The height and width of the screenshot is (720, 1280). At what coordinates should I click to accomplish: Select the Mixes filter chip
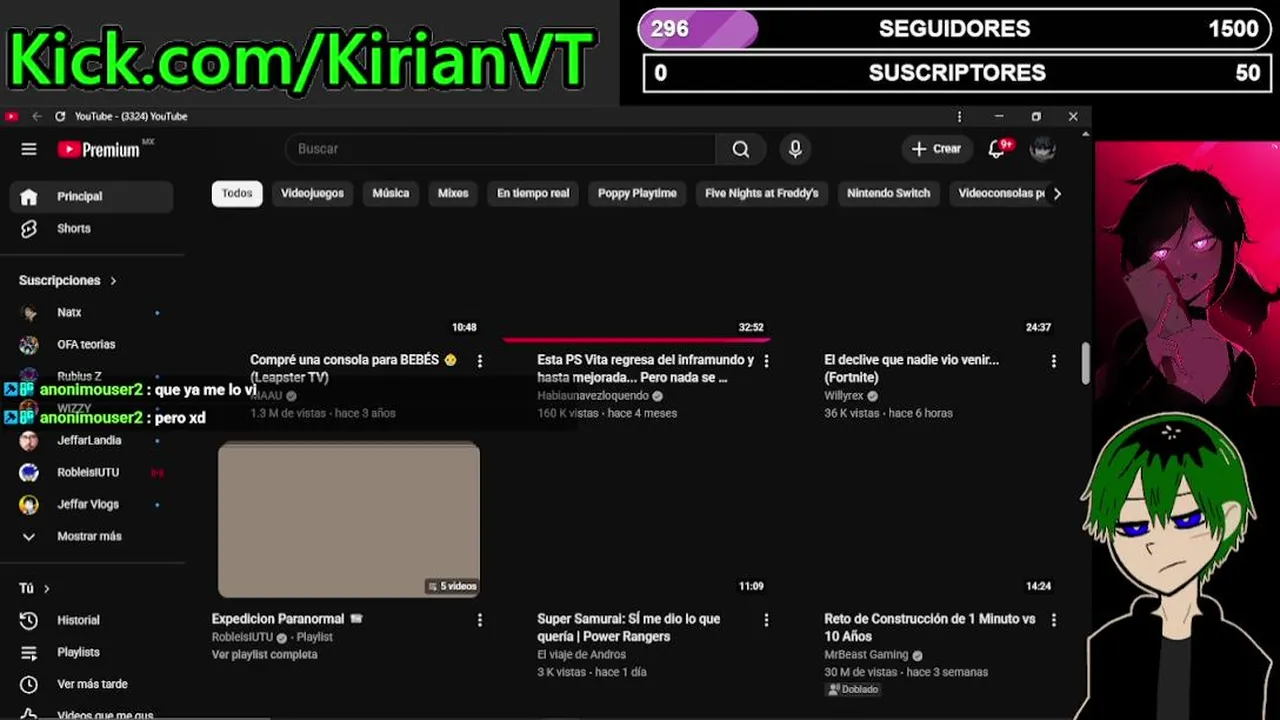click(x=453, y=194)
